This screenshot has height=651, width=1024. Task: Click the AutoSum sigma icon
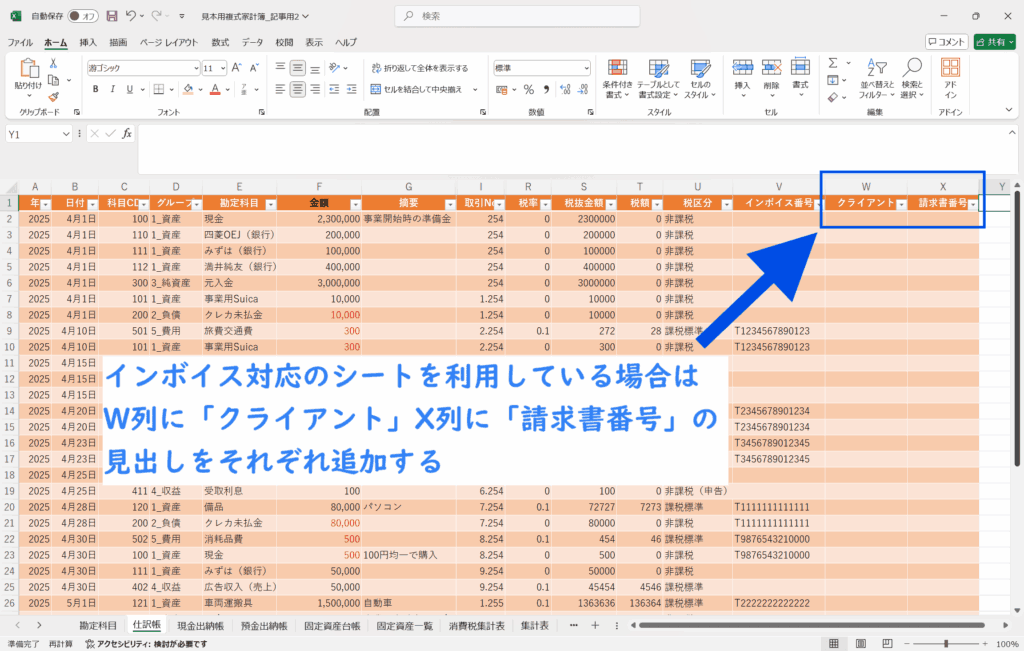click(833, 63)
